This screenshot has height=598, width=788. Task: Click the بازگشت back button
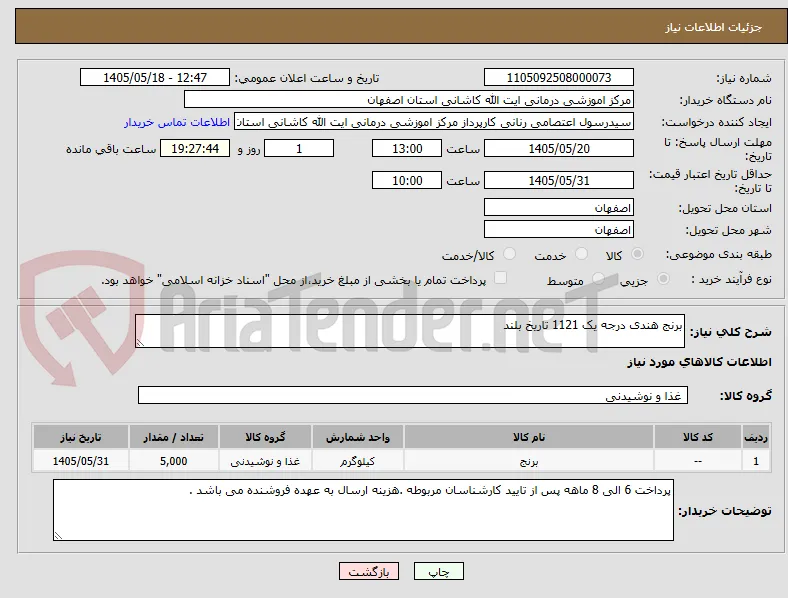[369, 571]
